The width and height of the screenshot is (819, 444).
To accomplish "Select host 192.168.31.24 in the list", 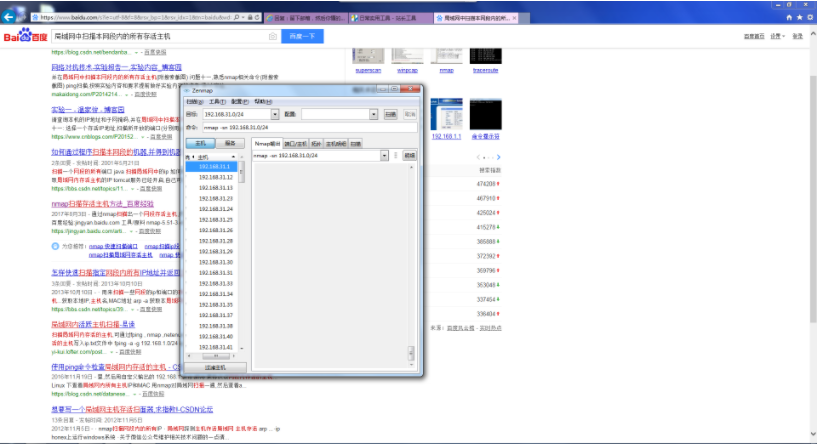I will click(212, 209).
